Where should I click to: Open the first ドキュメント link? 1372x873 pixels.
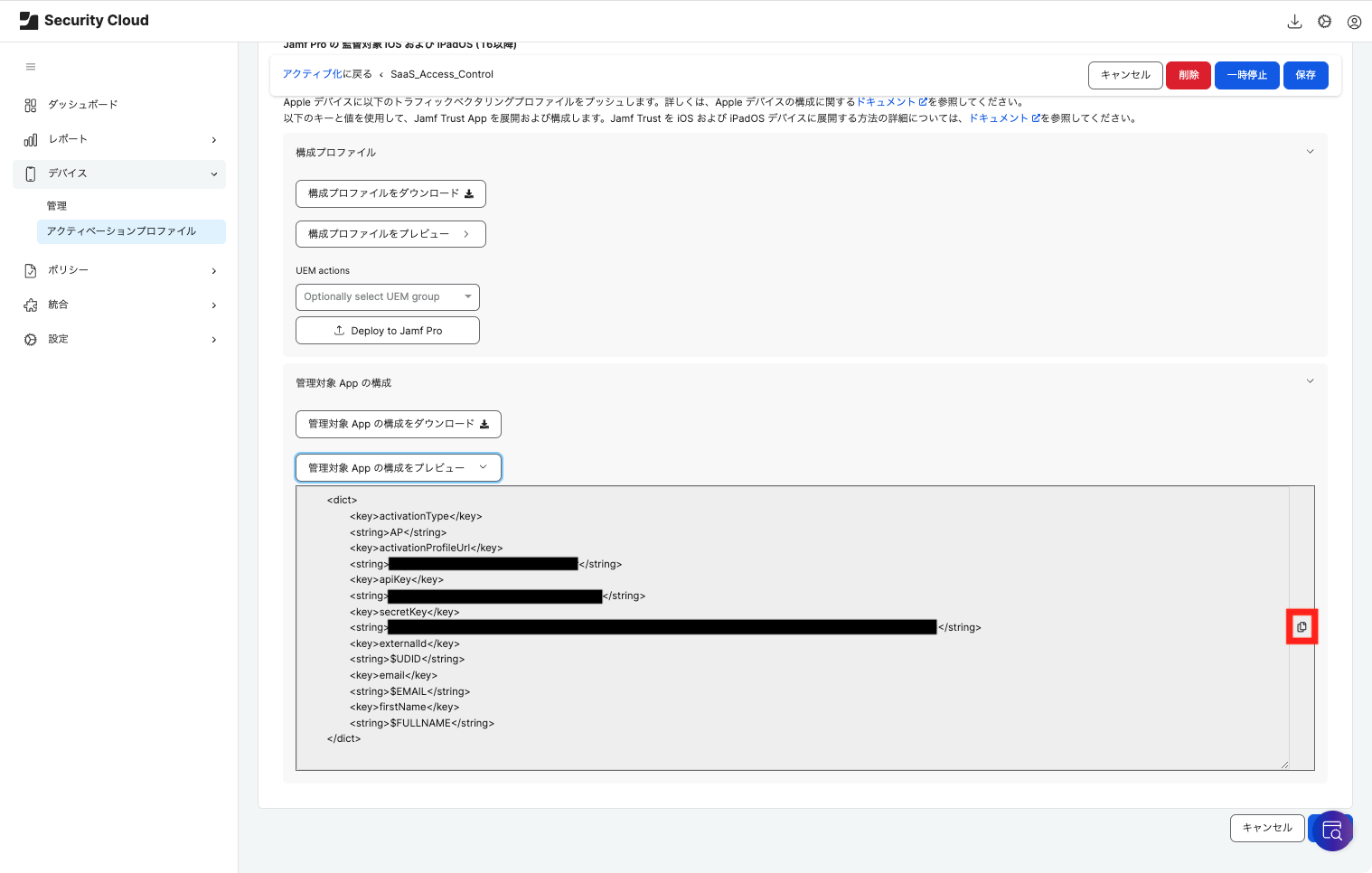pos(891,102)
